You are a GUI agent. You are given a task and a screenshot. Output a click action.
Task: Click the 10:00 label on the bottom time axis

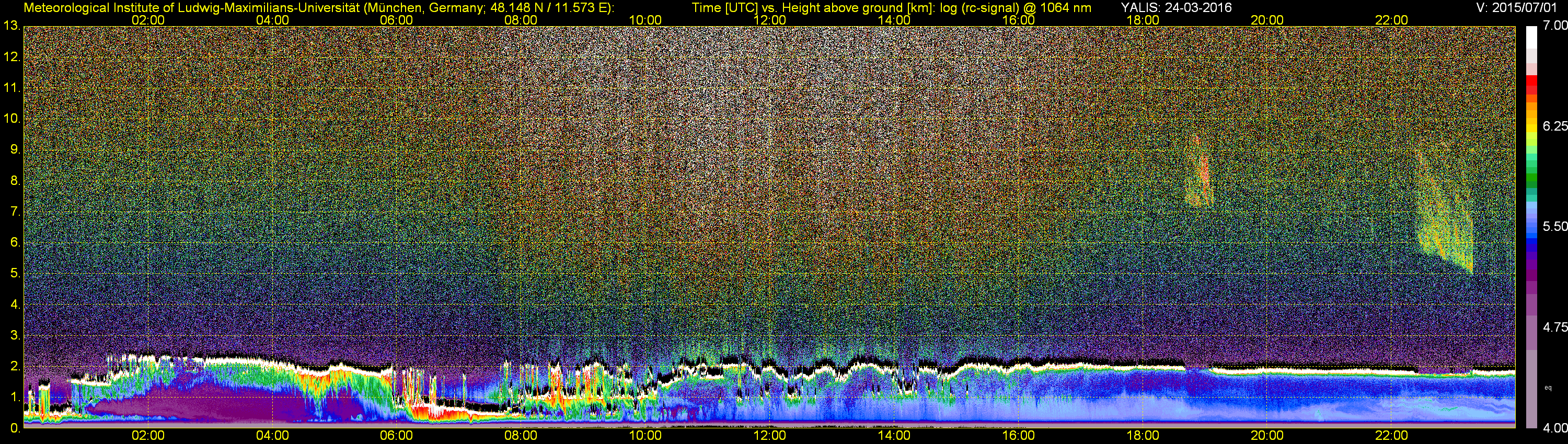[645, 436]
